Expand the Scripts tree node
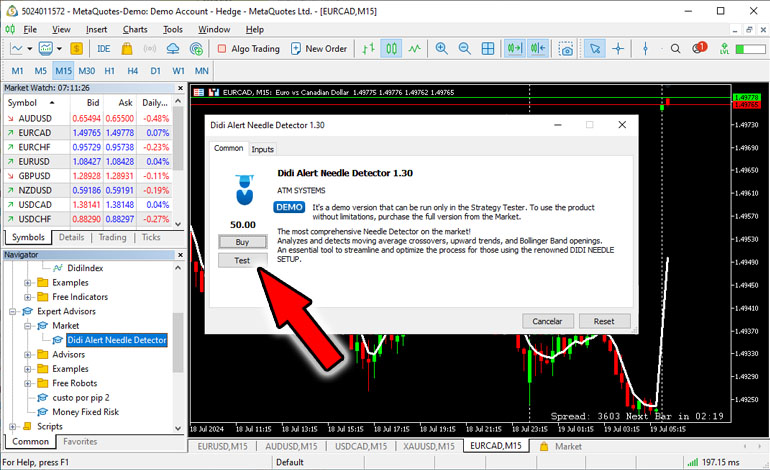 coord(12,426)
